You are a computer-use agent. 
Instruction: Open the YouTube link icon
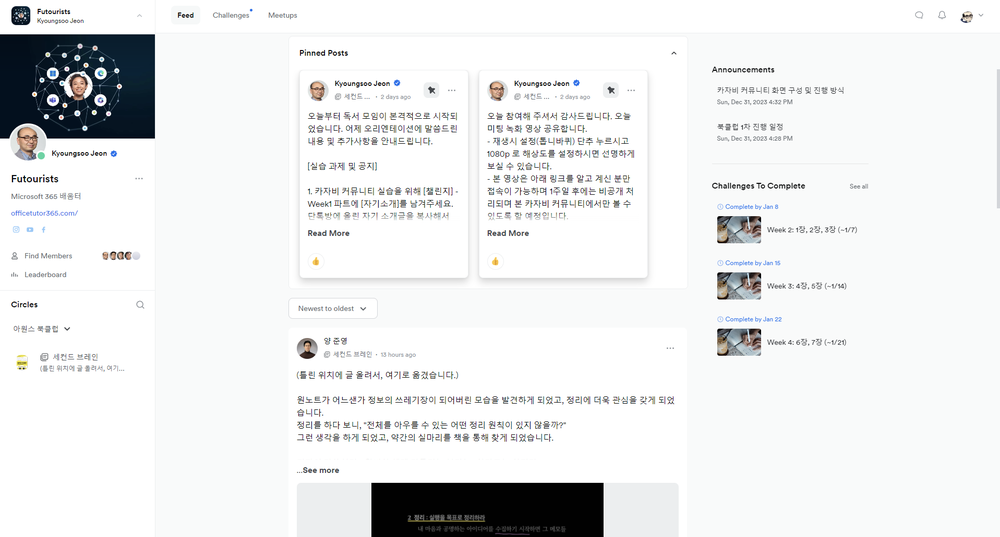click(x=30, y=230)
